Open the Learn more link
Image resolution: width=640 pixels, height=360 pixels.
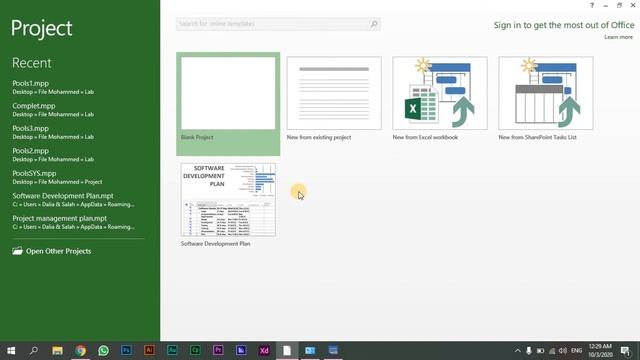tap(618, 37)
